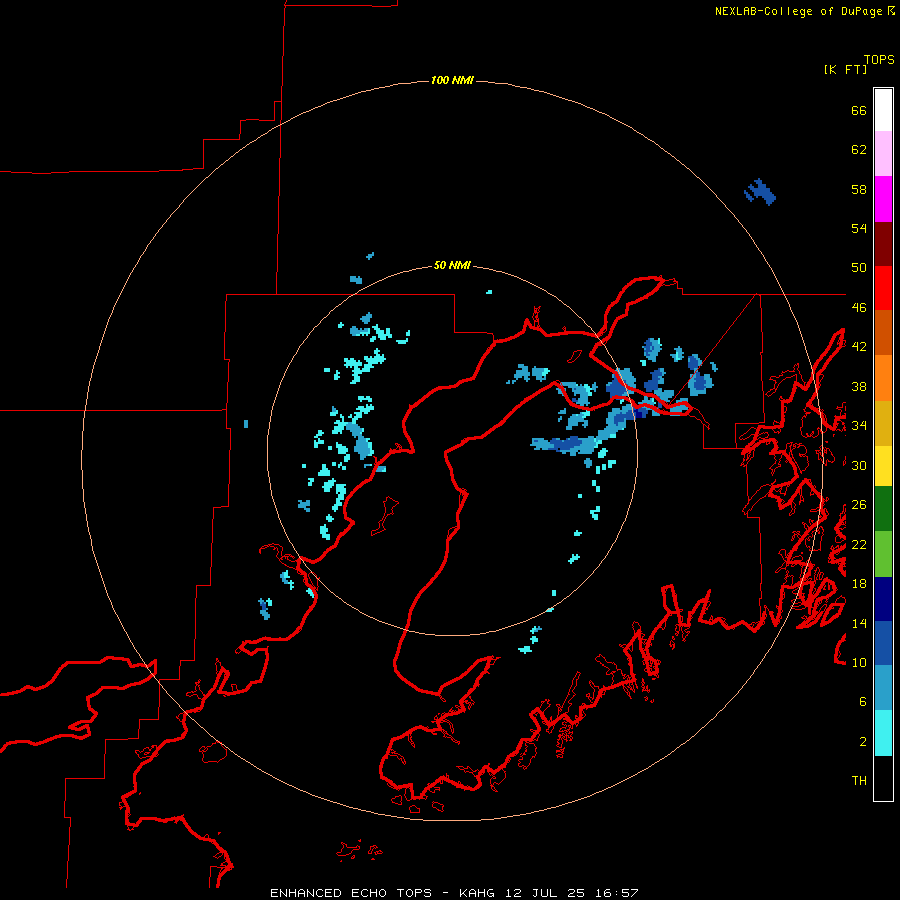Click the legend value 50
The height and width of the screenshot is (900, 900).
(x=859, y=268)
